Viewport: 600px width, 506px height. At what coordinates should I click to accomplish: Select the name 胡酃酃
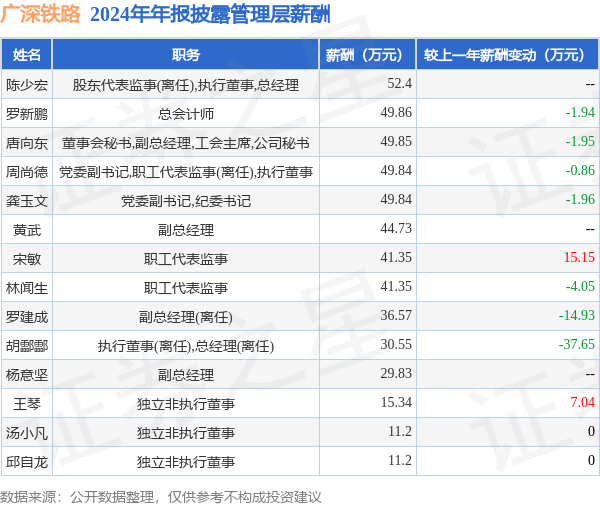(x=27, y=346)
